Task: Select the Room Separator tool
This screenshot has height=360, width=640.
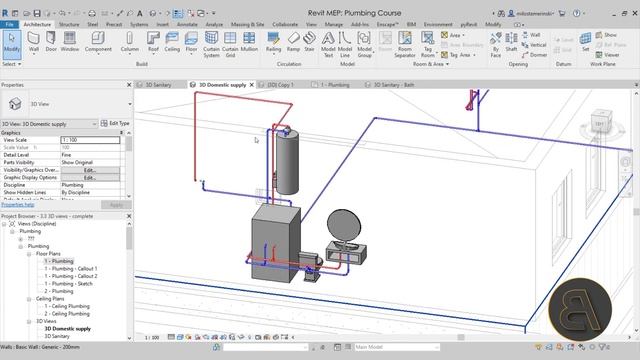Action: pos(404,44)
